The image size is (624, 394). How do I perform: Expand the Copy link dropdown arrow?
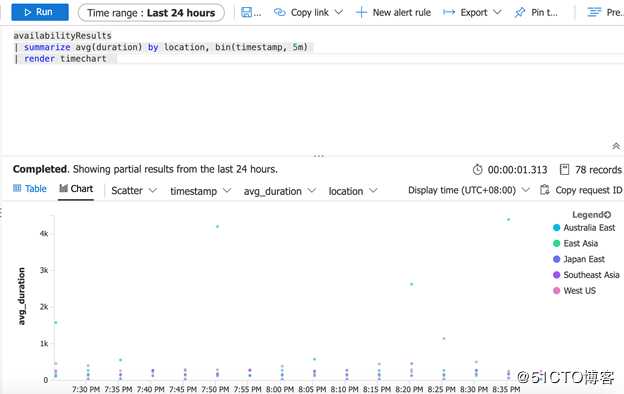(339, 13)
